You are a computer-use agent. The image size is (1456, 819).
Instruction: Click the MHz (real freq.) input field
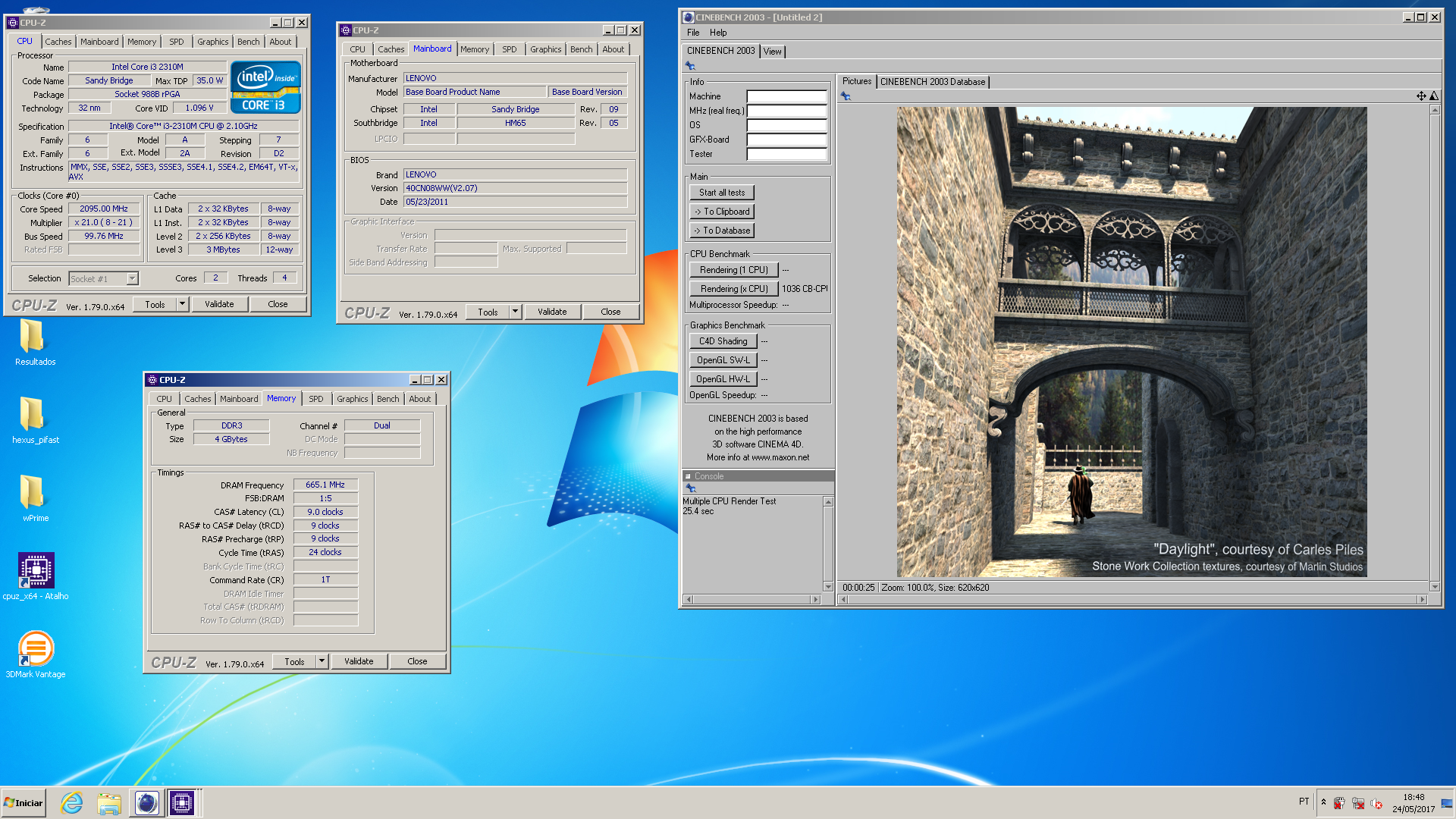click(786, 111)
